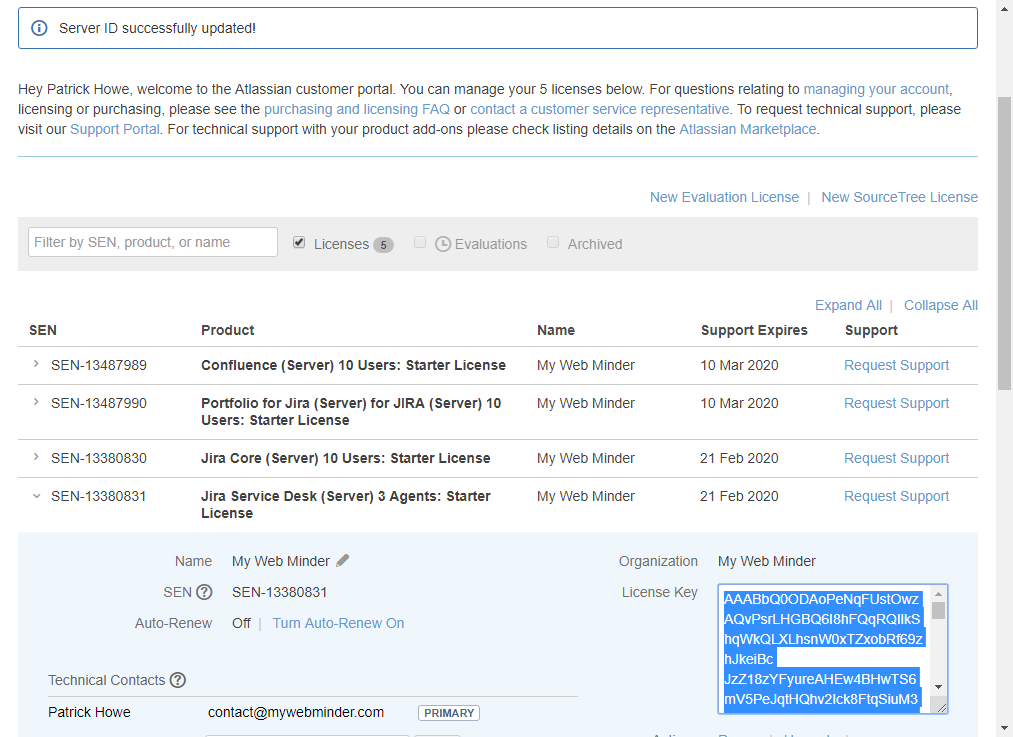1013x737 pixels.
Task: Click Confluence (Server) 10 Users product name
Action: (x=353, y=365)
